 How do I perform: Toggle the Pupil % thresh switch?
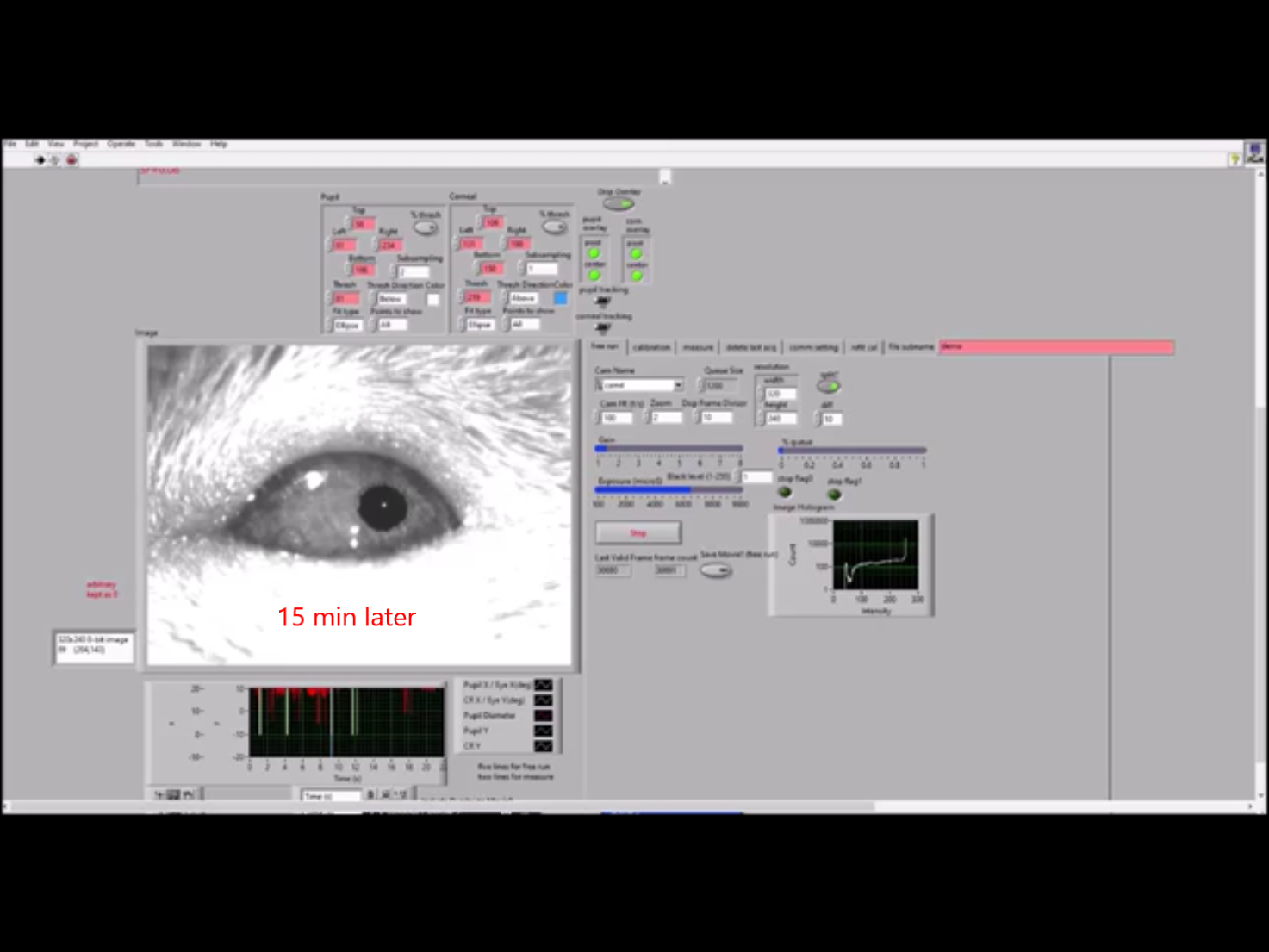[426, 227]
